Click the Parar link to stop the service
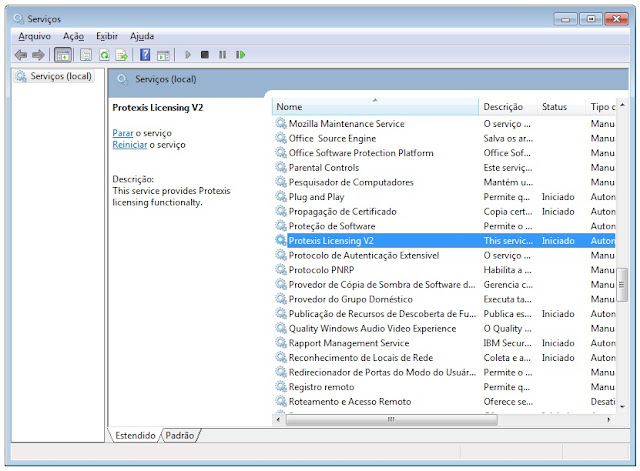The image size is (640, 471). pyautogui.click(x=122, y=133)
